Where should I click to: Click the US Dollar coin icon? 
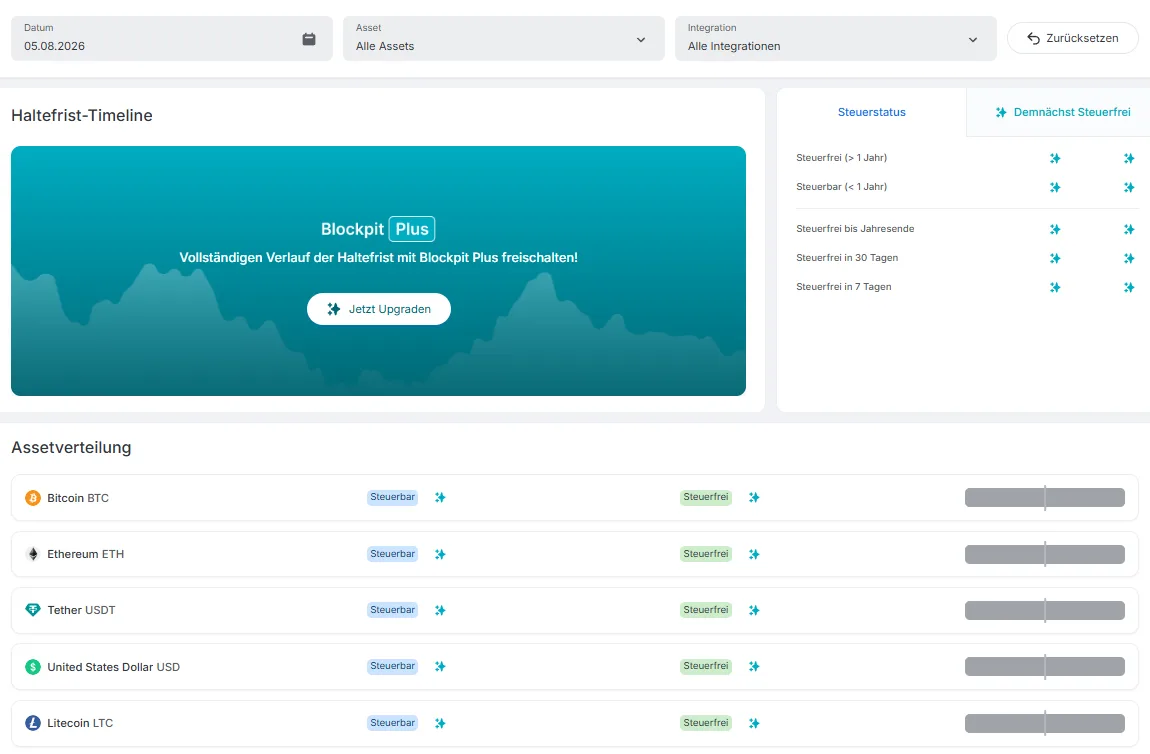(x=33, y=667)
